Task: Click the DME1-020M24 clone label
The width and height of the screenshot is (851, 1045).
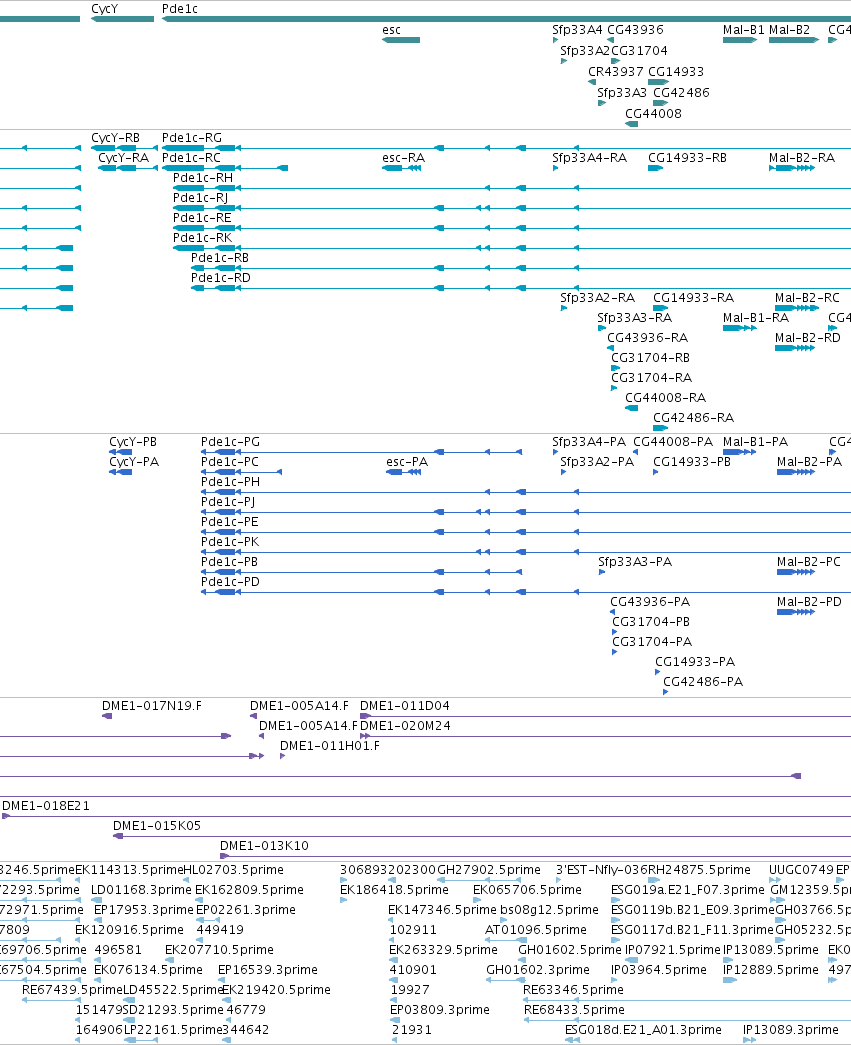Action: (x=405, y=725)
